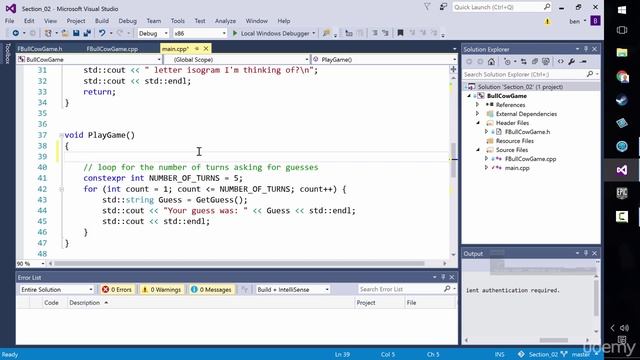Viewport: 640px width, 360px height.
Task: Click the Undo arrow icon
Action: point(102,33)
